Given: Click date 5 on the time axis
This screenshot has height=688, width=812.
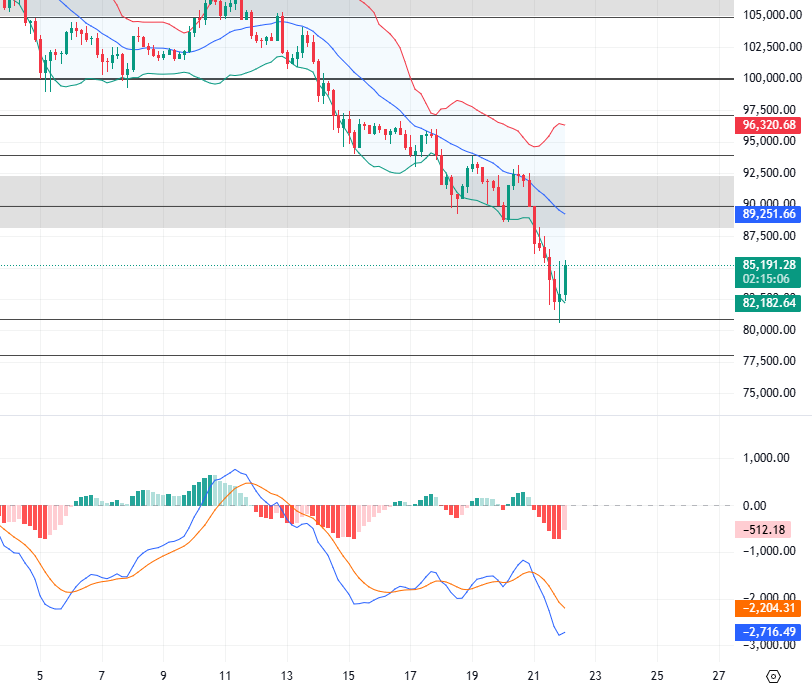Looking at the screenshot, I should coord(40,675).
